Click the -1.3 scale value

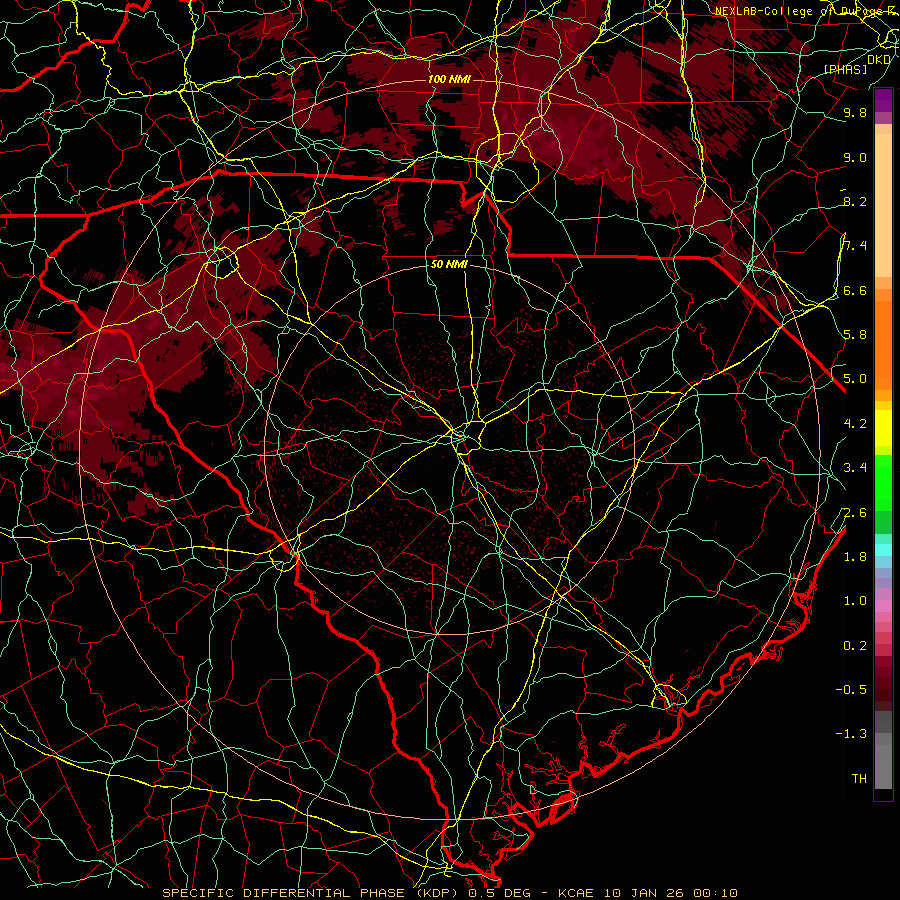[851, 734]
